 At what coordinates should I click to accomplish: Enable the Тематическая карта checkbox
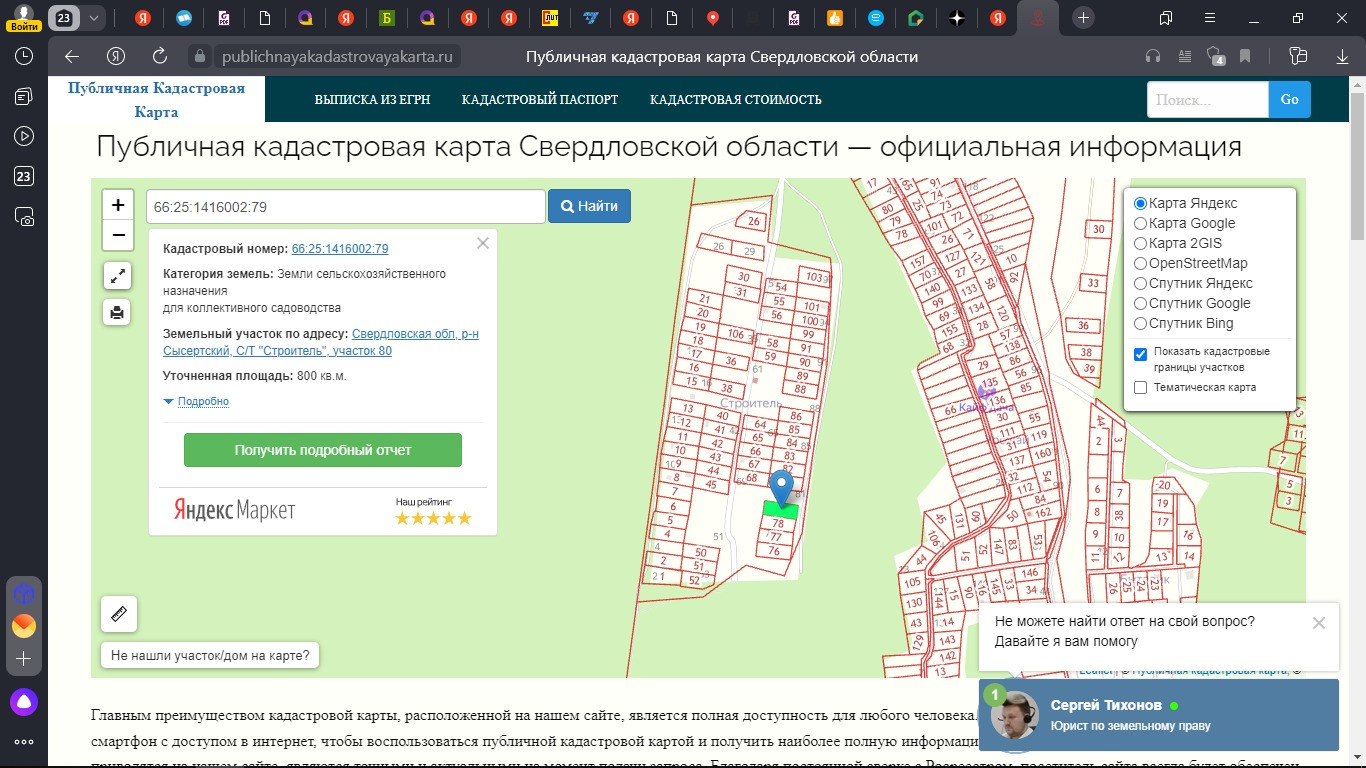click(1141, 388)
